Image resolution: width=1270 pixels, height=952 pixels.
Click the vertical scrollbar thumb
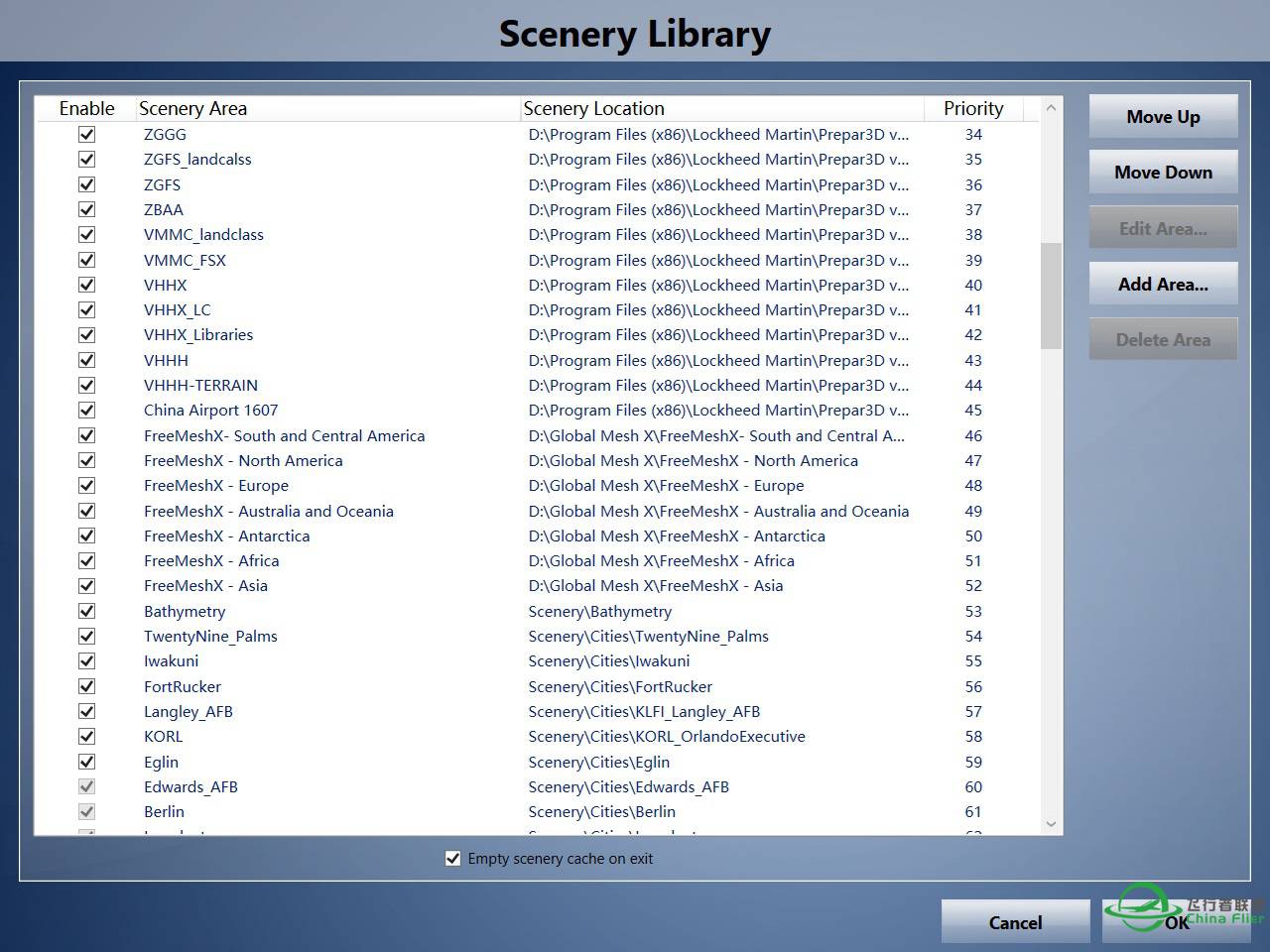1051,296
